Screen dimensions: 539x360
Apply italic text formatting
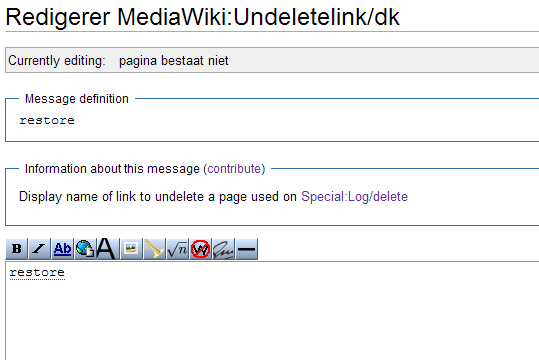[x=39, y=249]
